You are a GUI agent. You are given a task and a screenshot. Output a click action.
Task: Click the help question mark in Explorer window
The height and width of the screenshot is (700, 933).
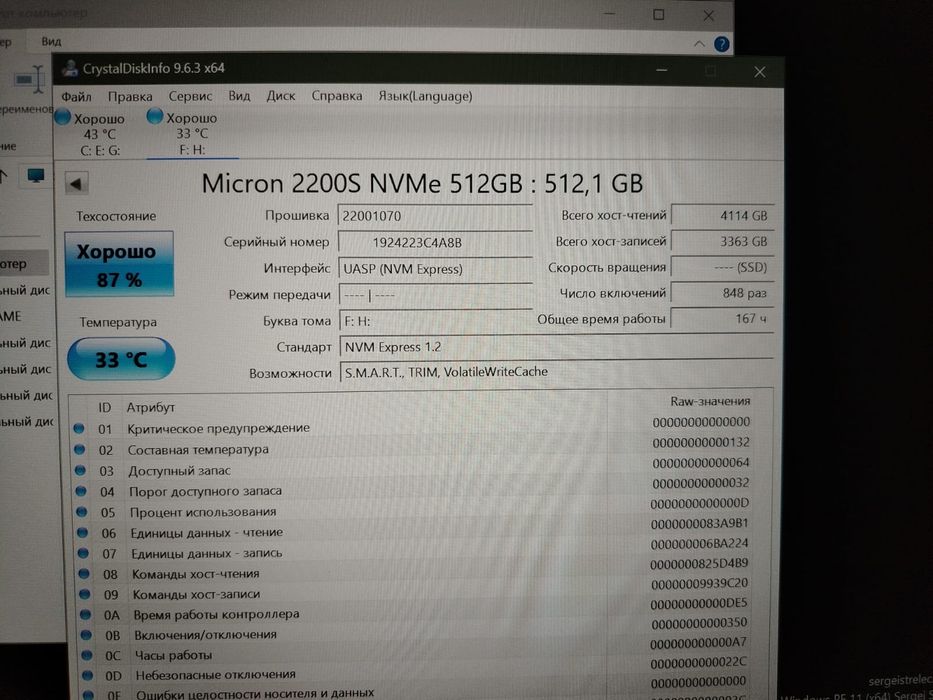click(x=721, y=44)
